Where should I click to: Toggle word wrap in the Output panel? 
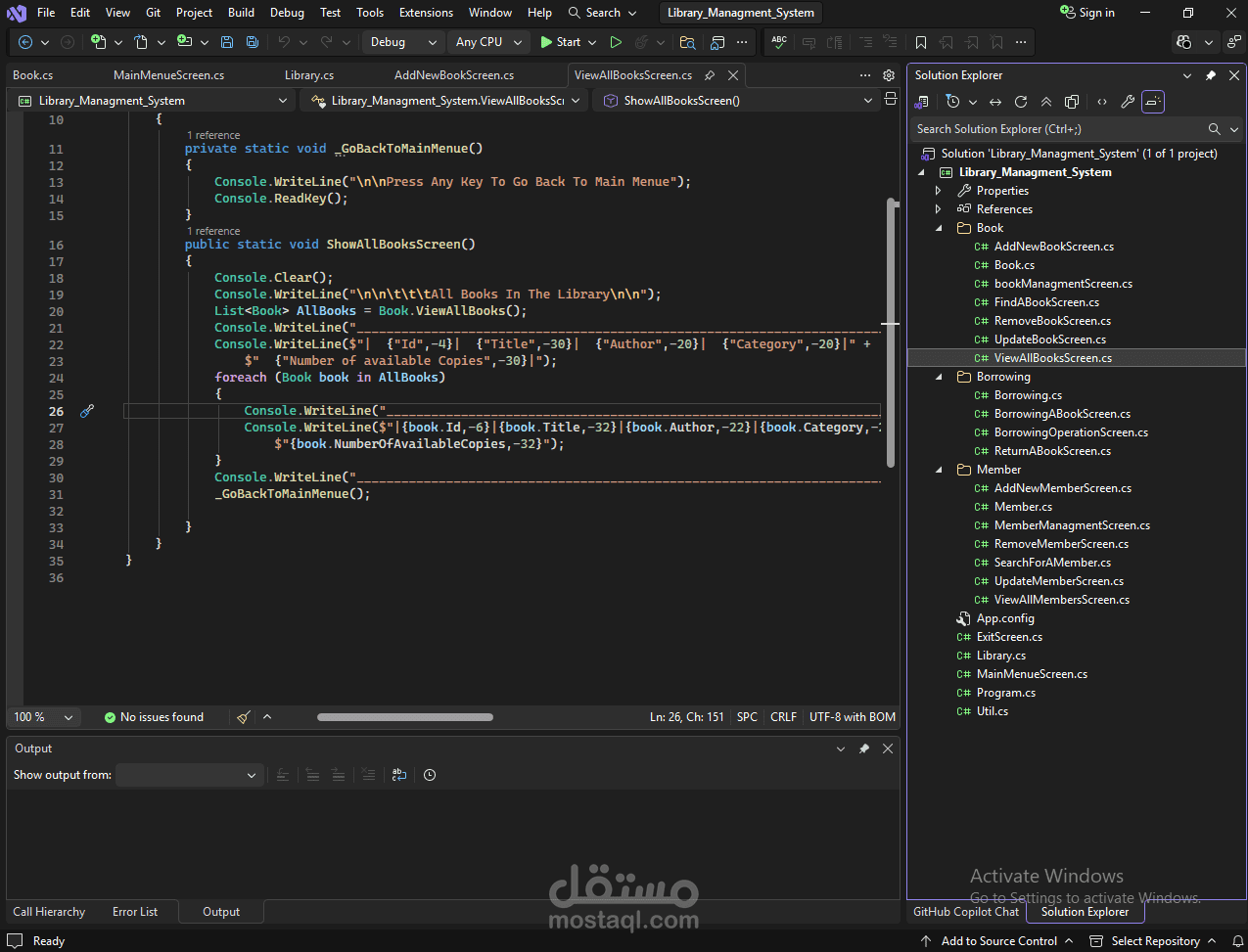pyautogui.click(x=399, y=775)
